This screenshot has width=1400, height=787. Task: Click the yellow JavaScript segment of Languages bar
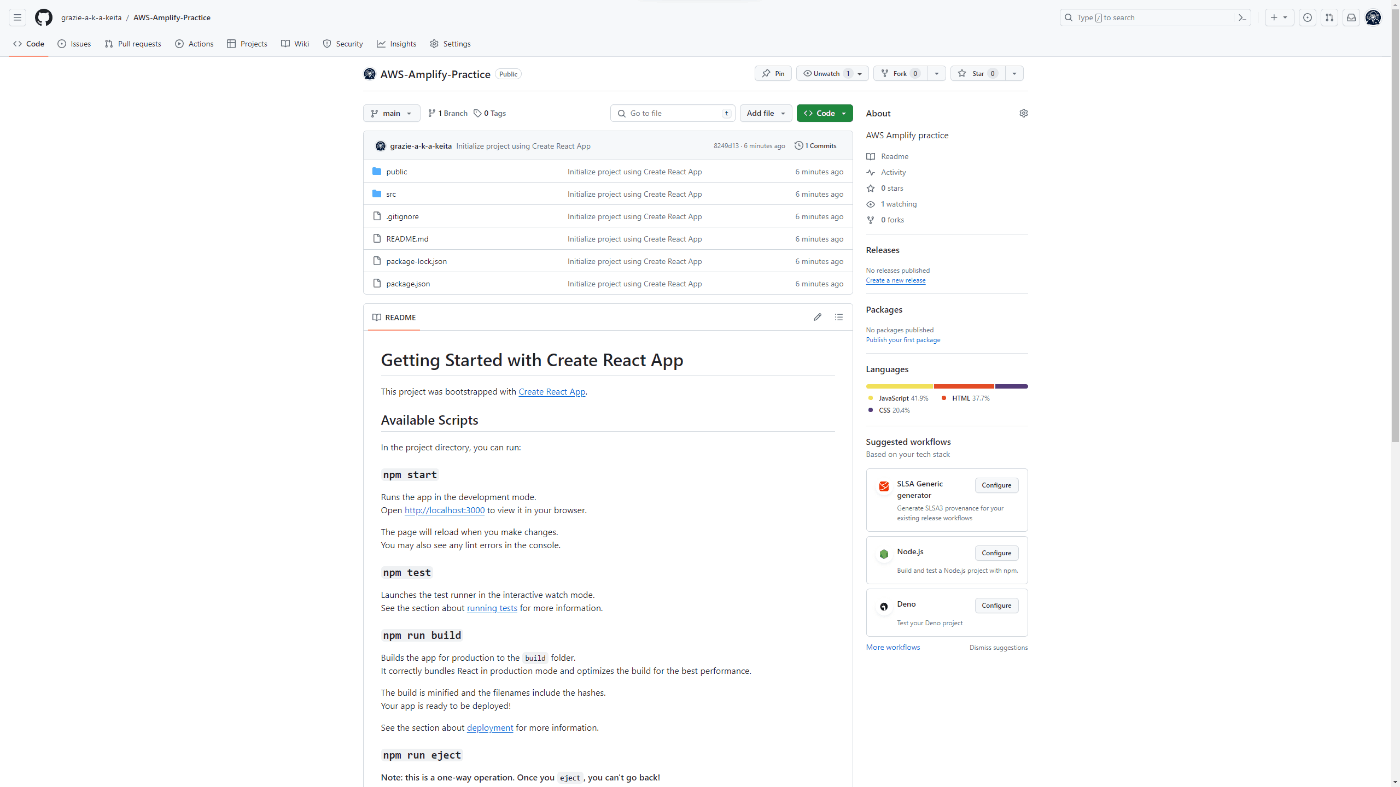(x=899, y=386)
